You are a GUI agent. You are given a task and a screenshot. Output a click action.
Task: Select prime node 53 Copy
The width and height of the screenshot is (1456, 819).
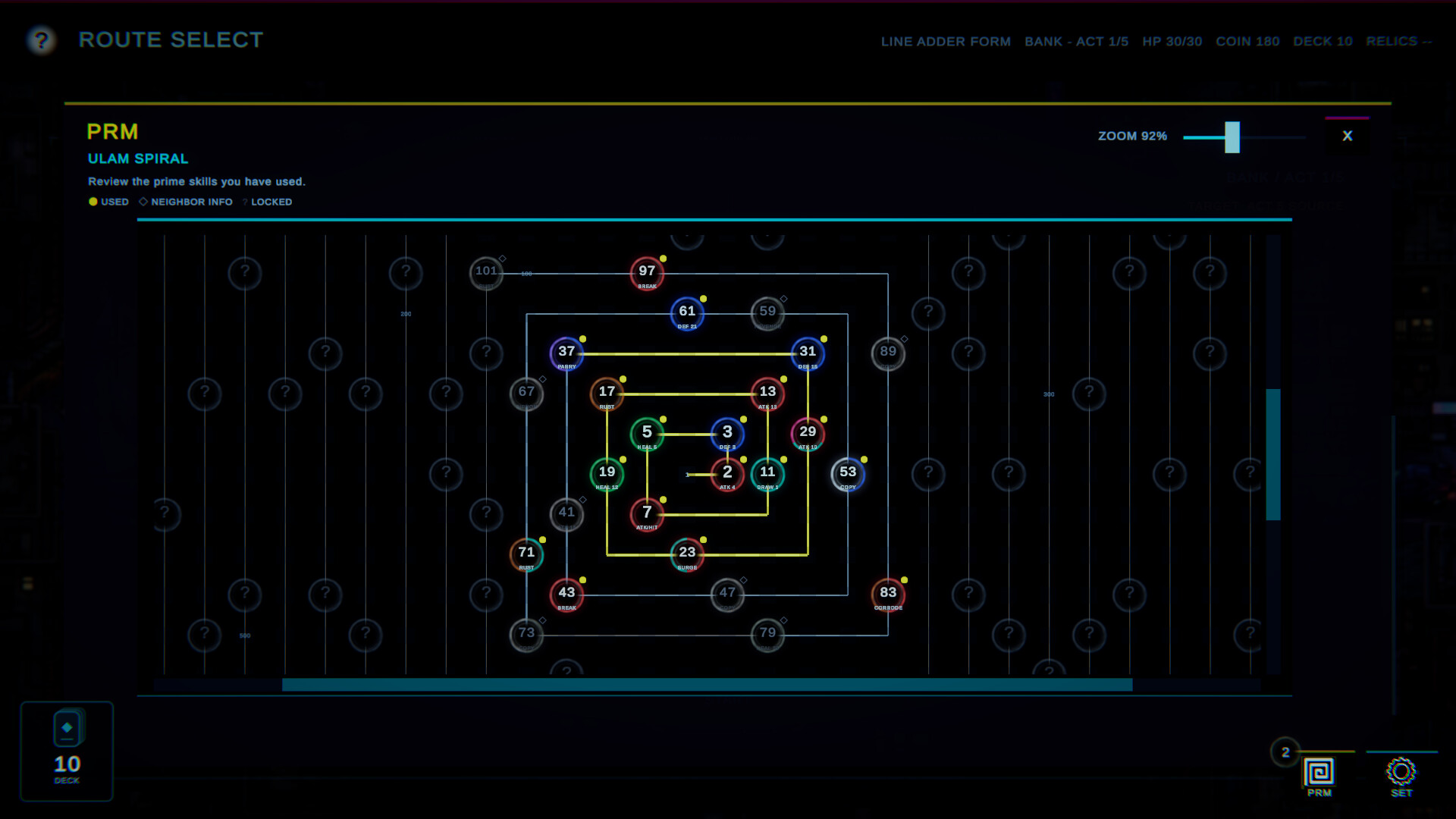coord(848,474)
